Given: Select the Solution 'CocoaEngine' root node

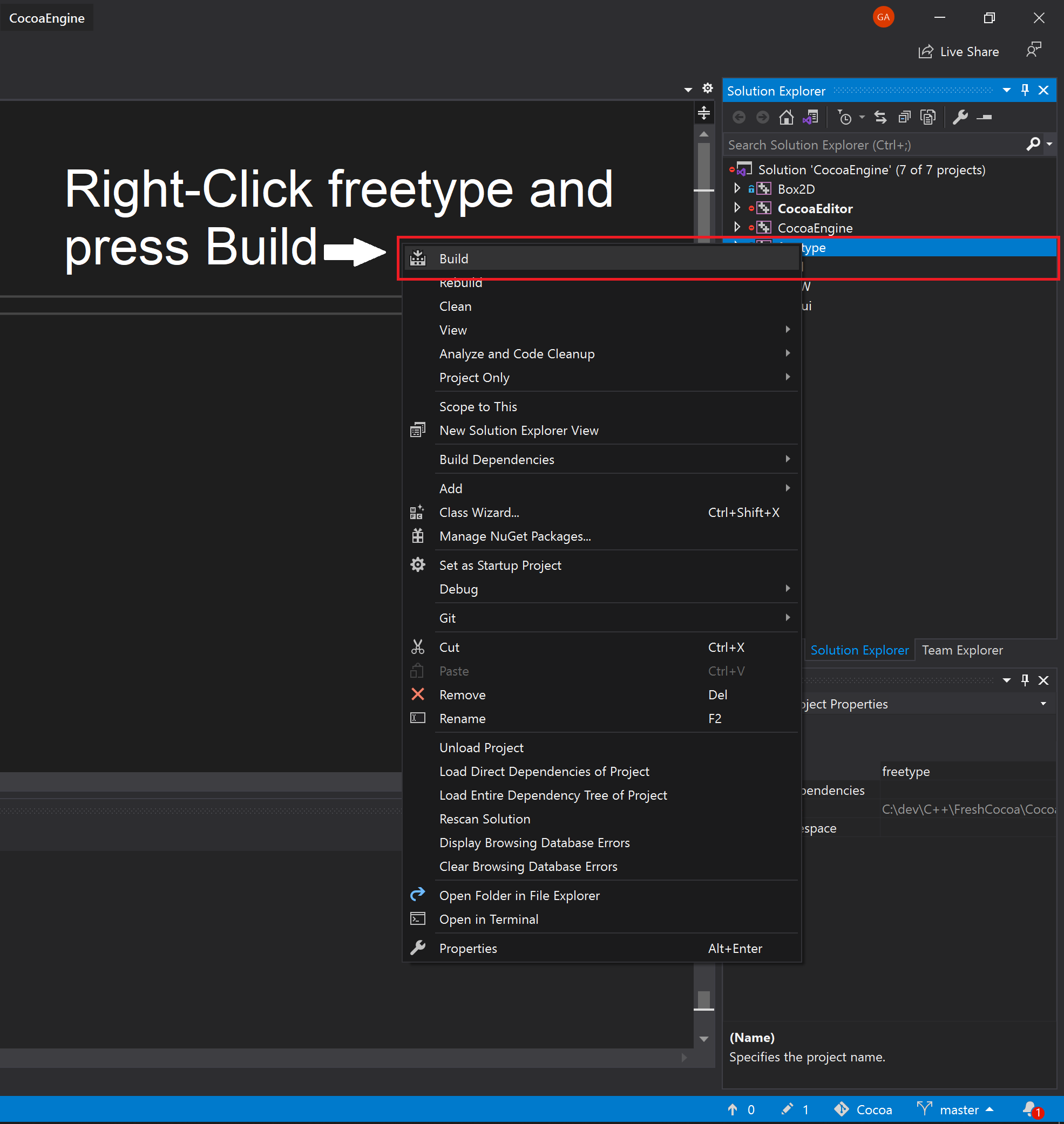Looking at the screenshot, I should 871,169.
